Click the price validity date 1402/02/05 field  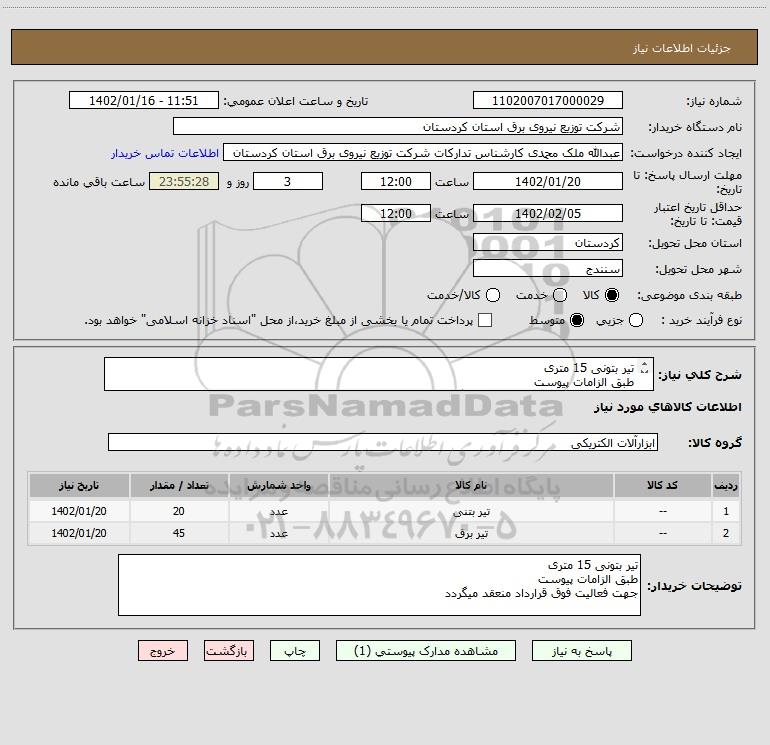[x=548, y=213]
